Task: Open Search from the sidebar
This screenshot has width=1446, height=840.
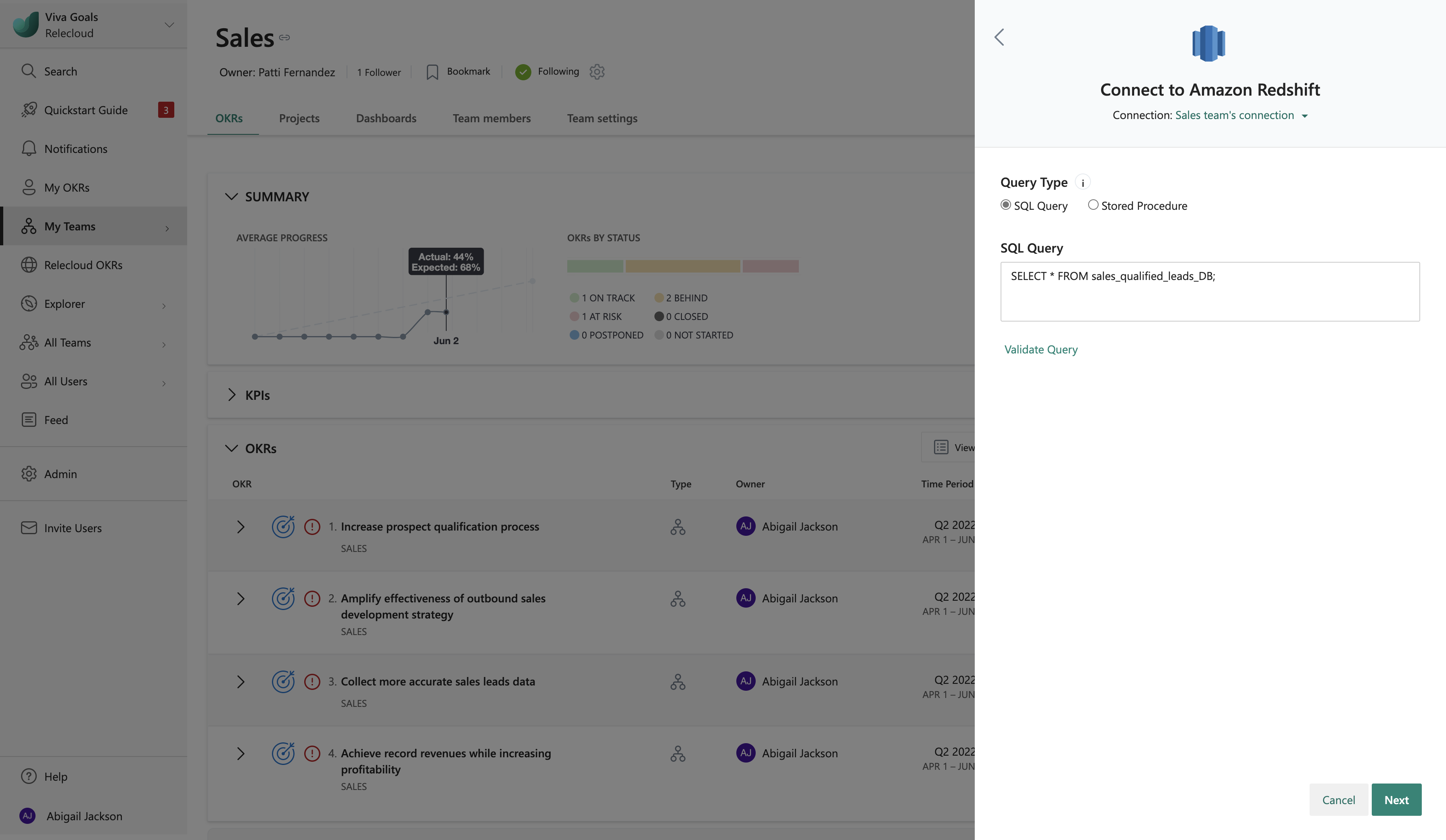Action: (x=60, y=71)
